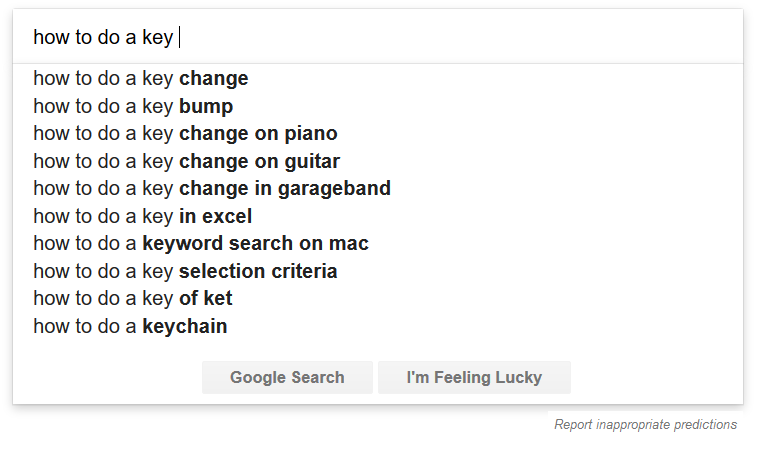Select the "key change on guitar" suggestion

pyautogui.click(x=186, y=161)
